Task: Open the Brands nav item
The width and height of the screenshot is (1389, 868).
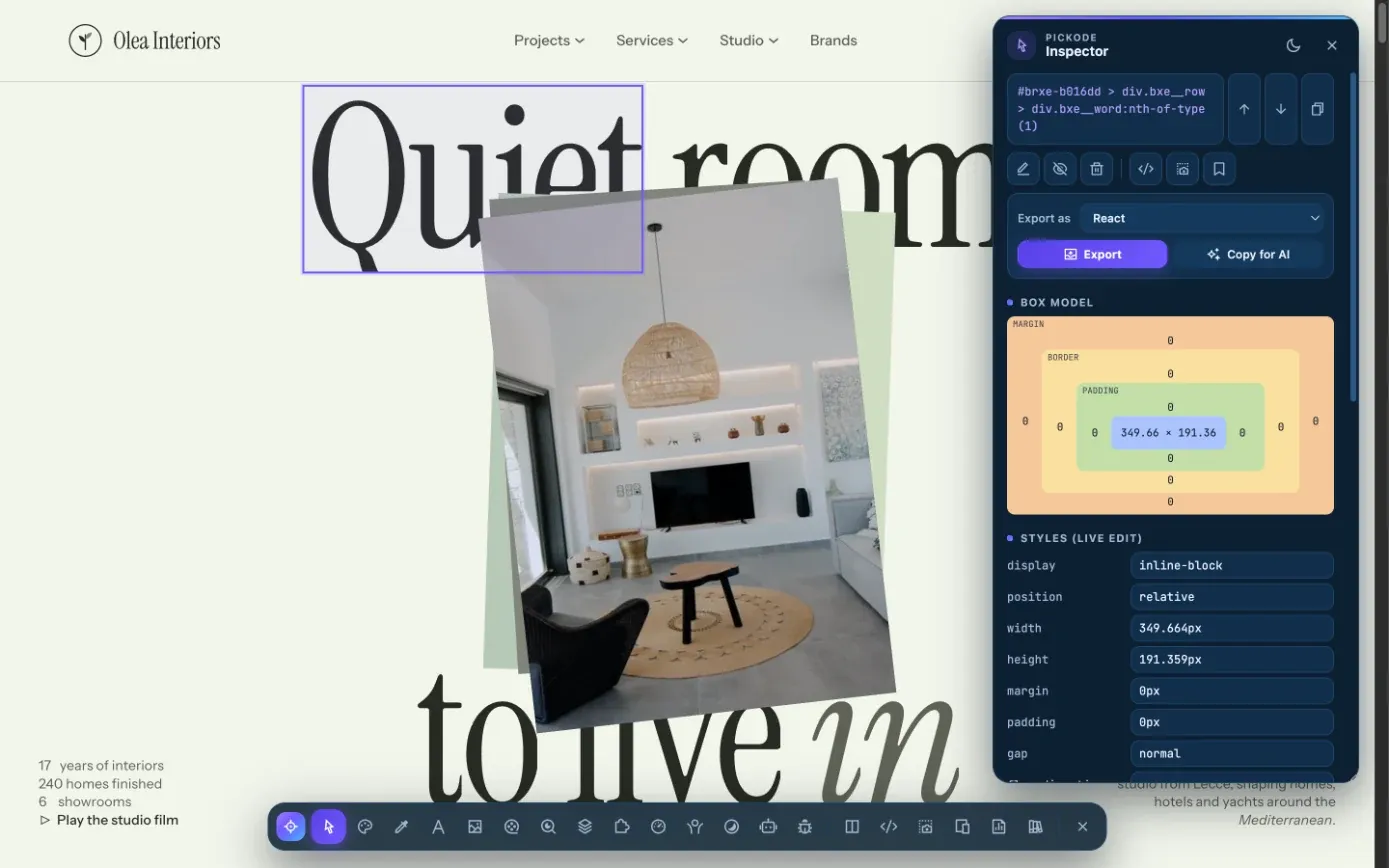Action: (x=833, y=40)
